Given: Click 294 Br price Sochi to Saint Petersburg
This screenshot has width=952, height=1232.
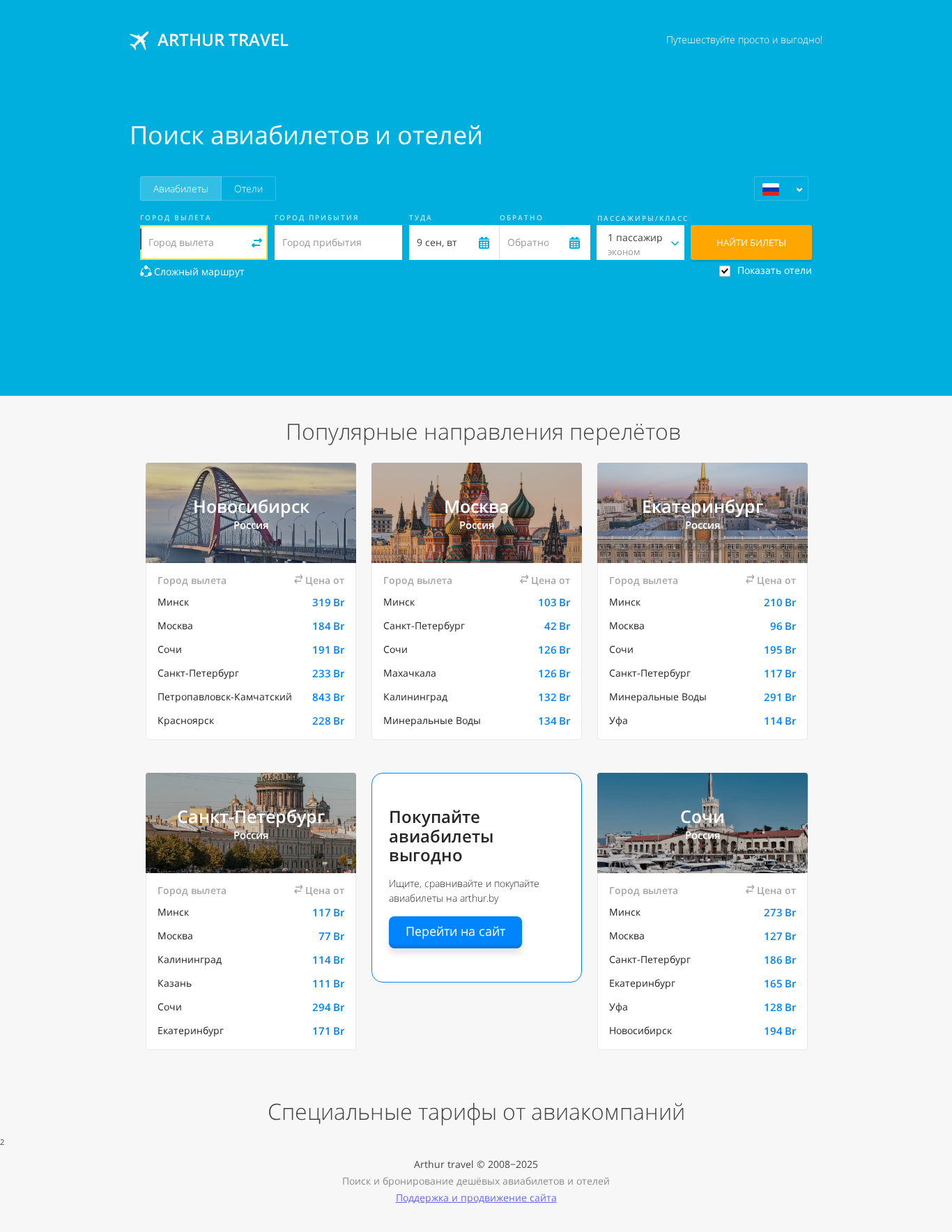Looking at the screenshot, I should tap(328, 1008).
